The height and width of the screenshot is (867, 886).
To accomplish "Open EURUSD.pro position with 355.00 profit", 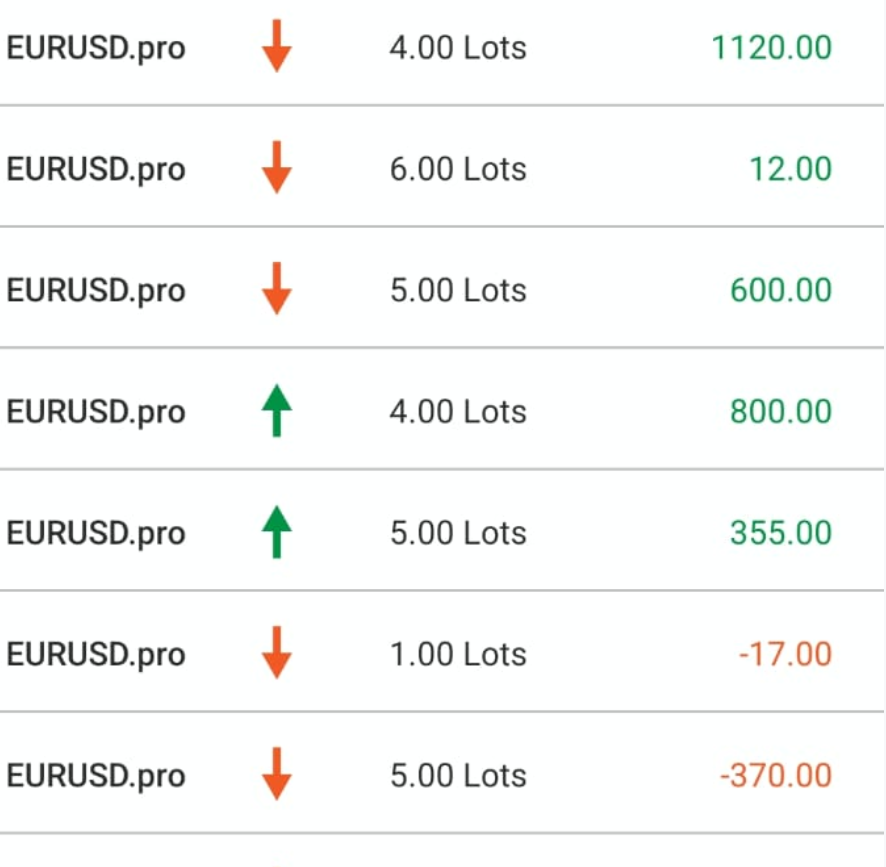I will pyautogui.click(x=96, y=533).
